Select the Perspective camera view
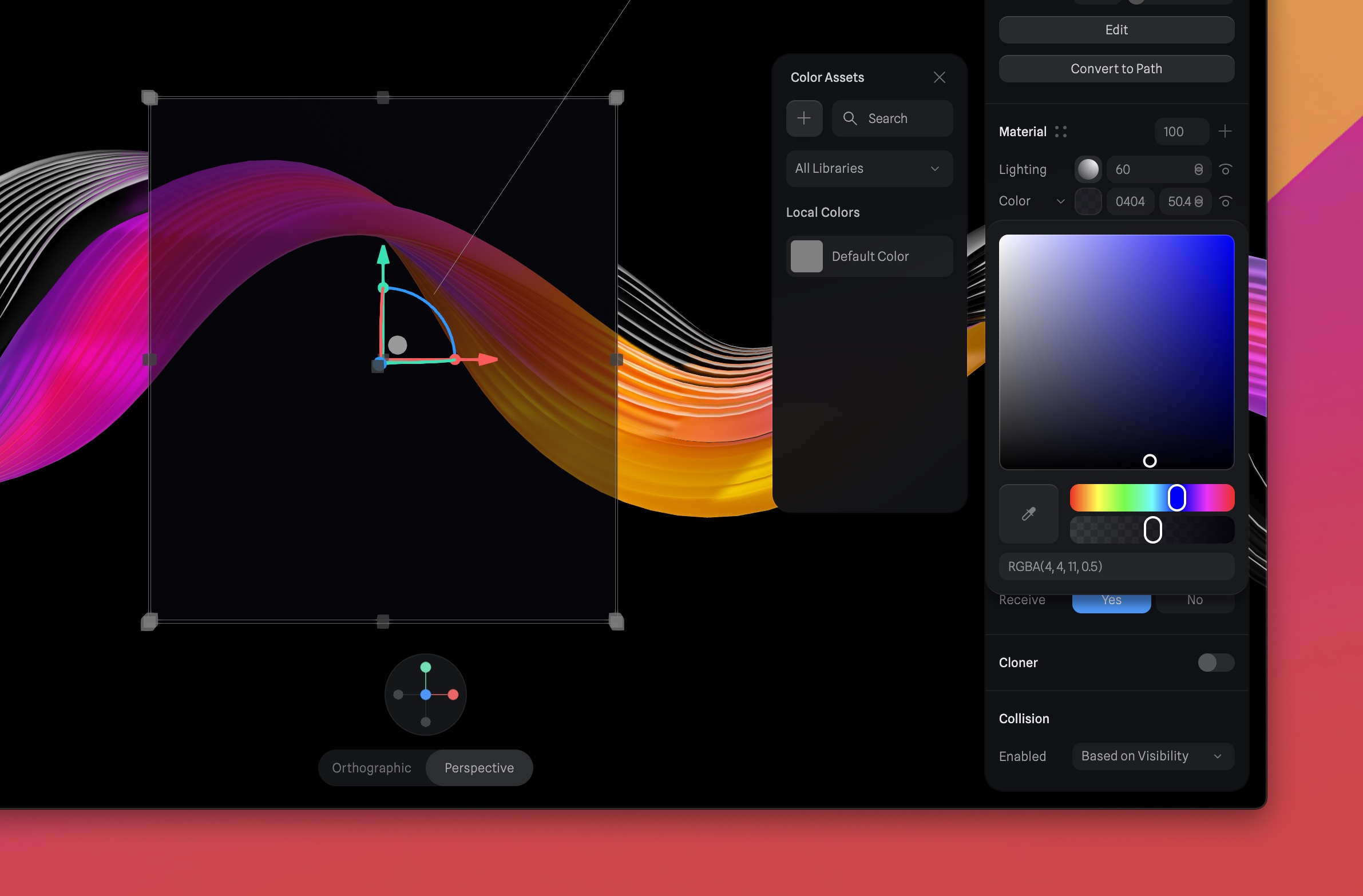The height and width of the screenshot is (896, 1363). pos(479,768)
